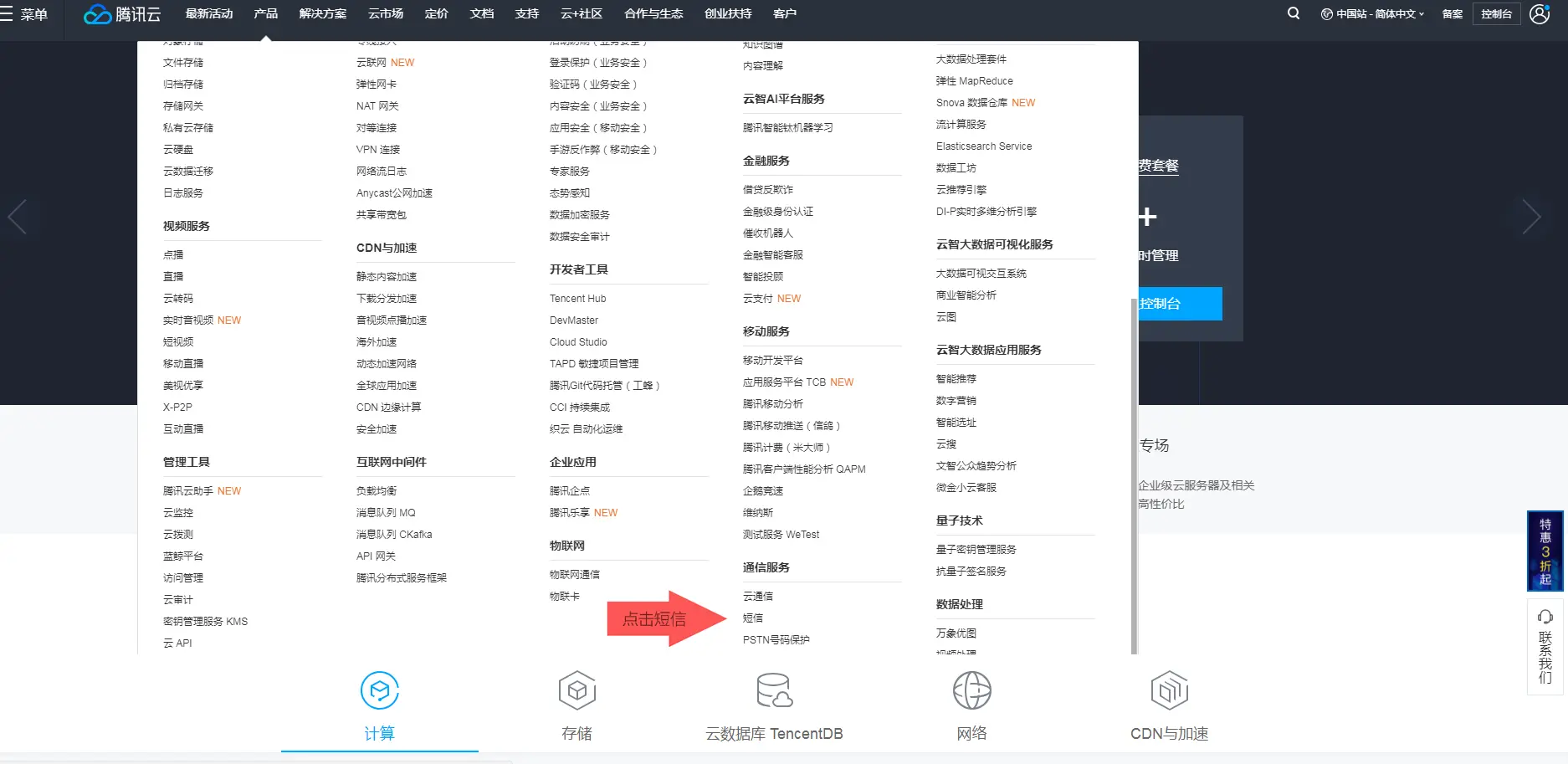
Task: Select the 云数据库 TencentDB icon
Action: click(x=774, y=690)
